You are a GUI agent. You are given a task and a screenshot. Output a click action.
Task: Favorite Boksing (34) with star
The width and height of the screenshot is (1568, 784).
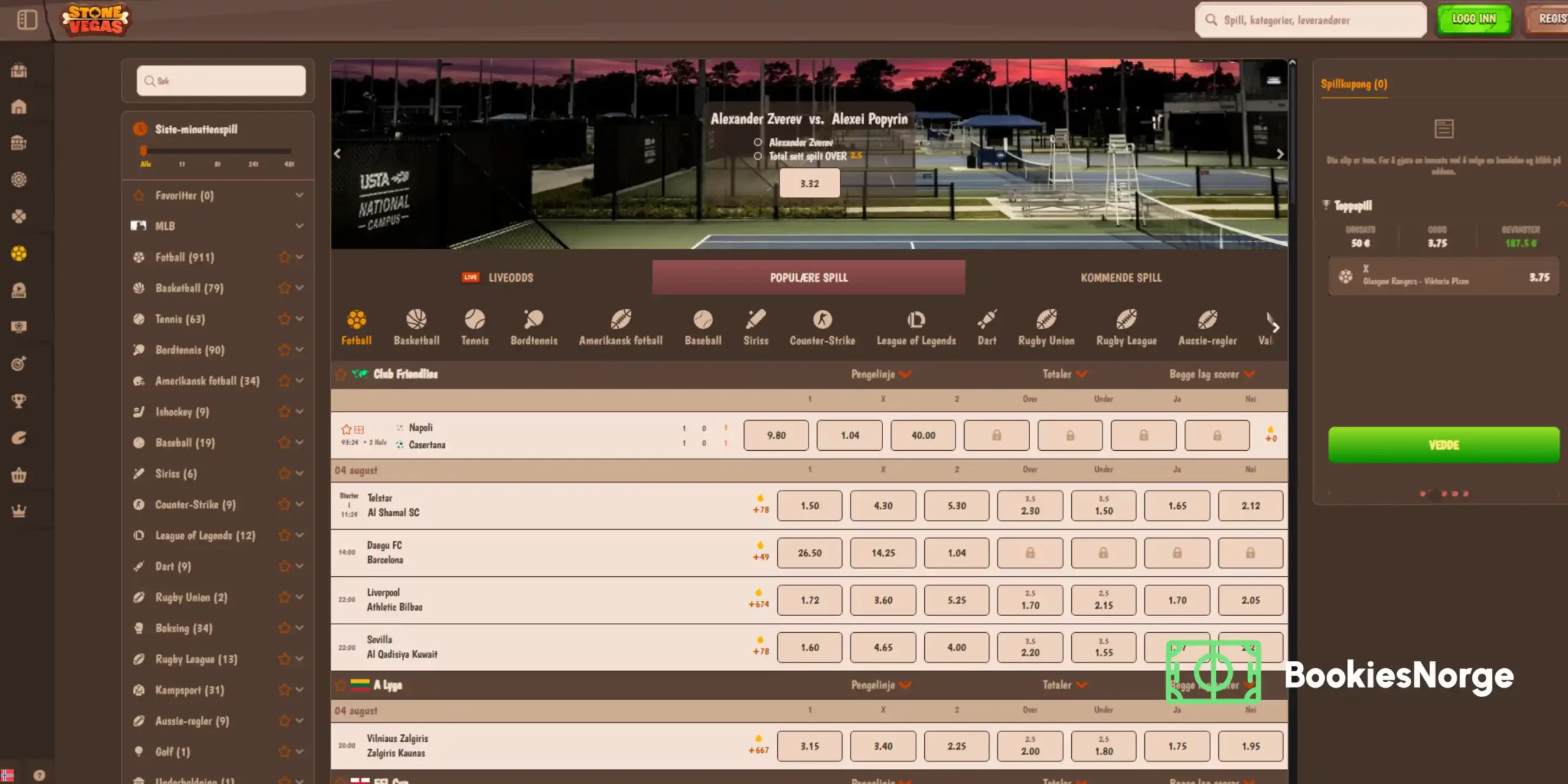pyautogui.click(x=284, y=628)
